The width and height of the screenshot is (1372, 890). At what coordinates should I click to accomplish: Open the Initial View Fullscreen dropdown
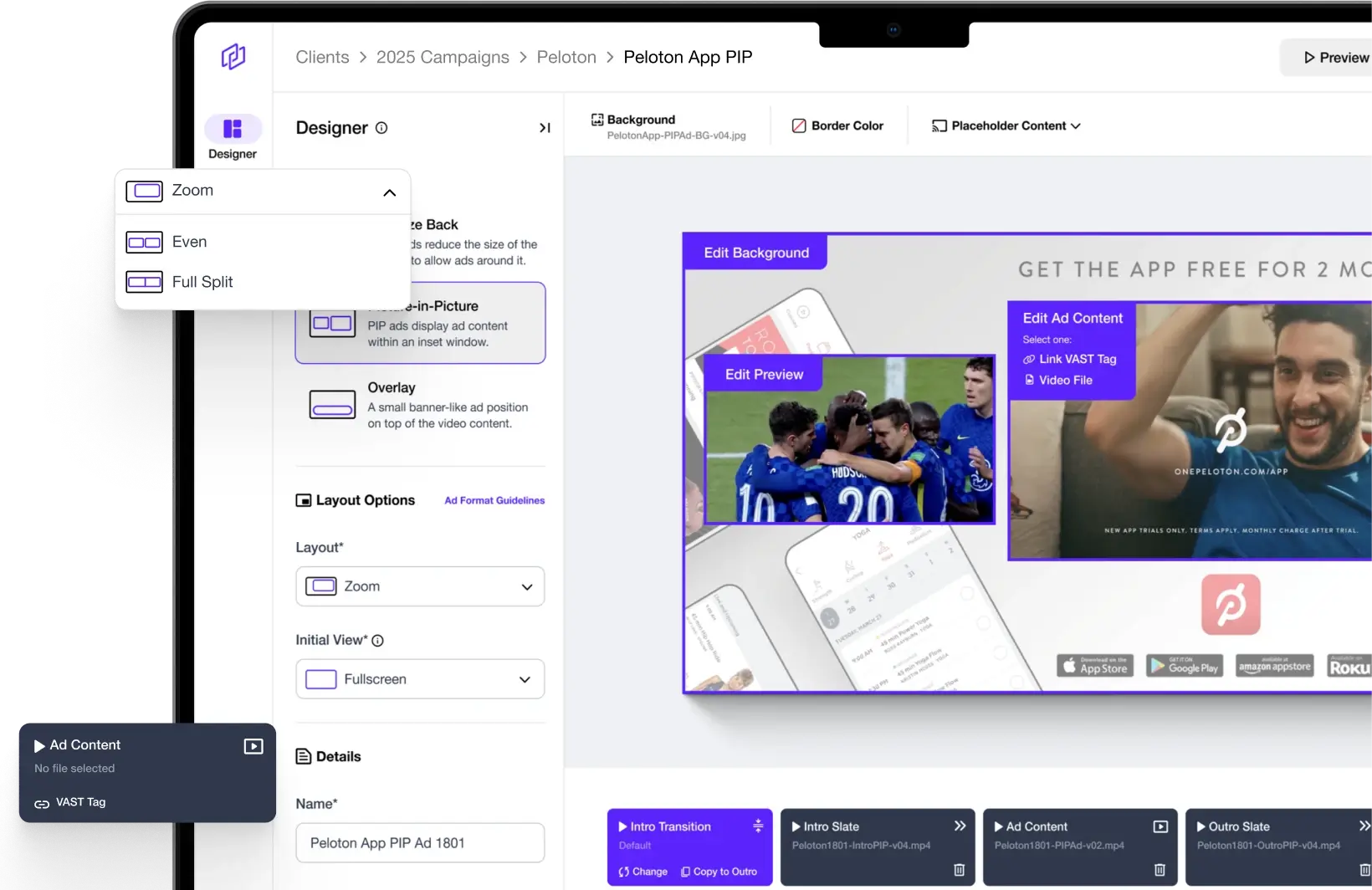pyautogui.click(x=420, y=679)
